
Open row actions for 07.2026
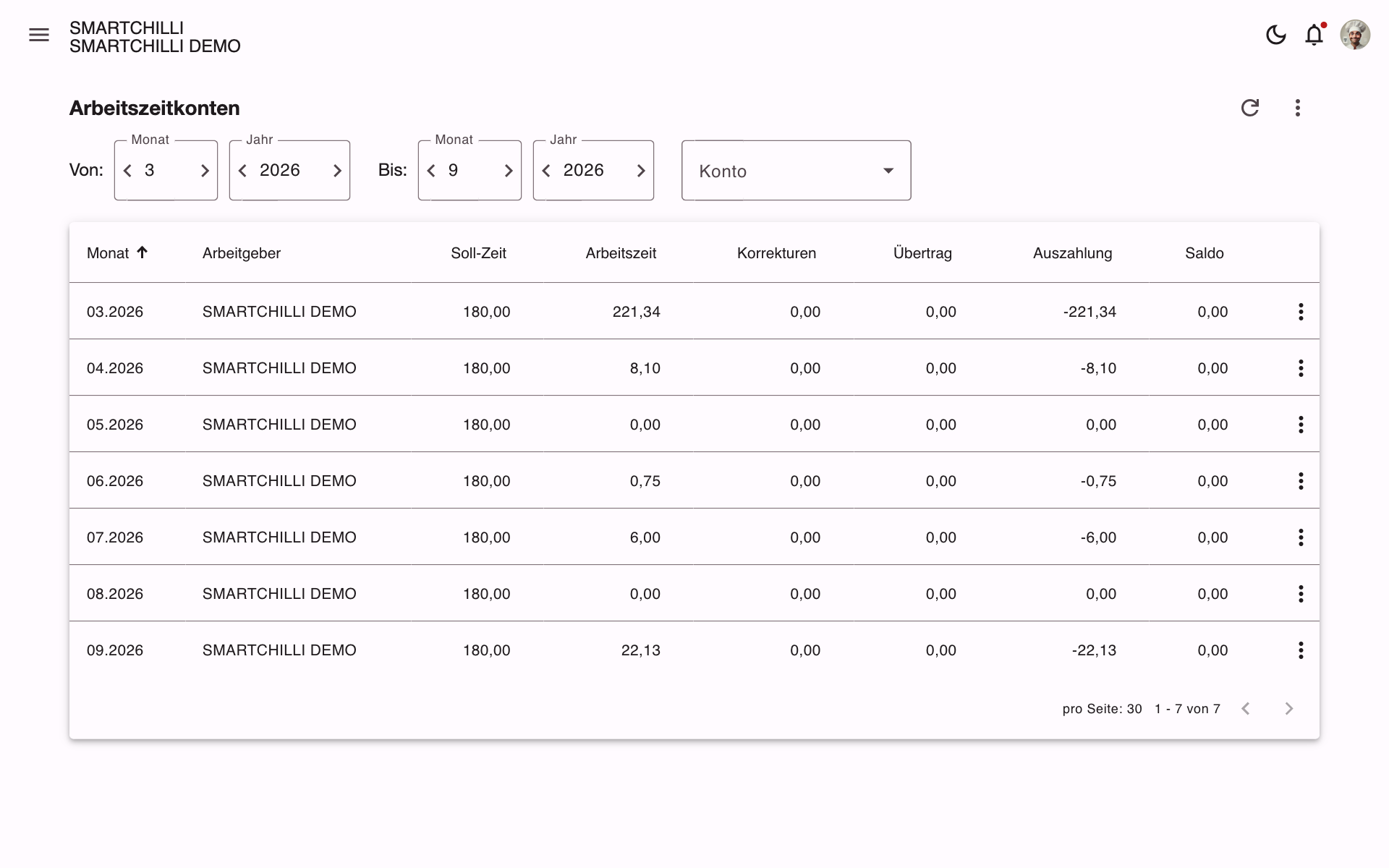[1301, 537]
